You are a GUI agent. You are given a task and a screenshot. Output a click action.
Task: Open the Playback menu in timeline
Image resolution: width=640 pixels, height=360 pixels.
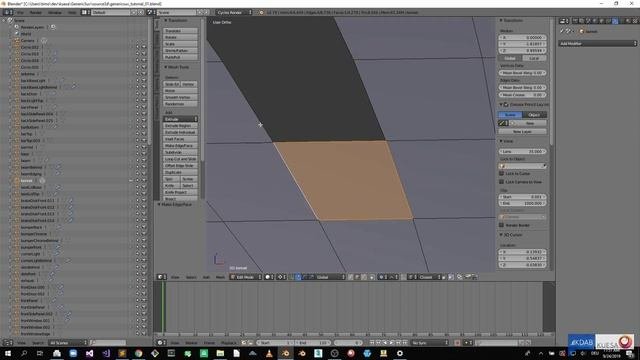(229, 342)
